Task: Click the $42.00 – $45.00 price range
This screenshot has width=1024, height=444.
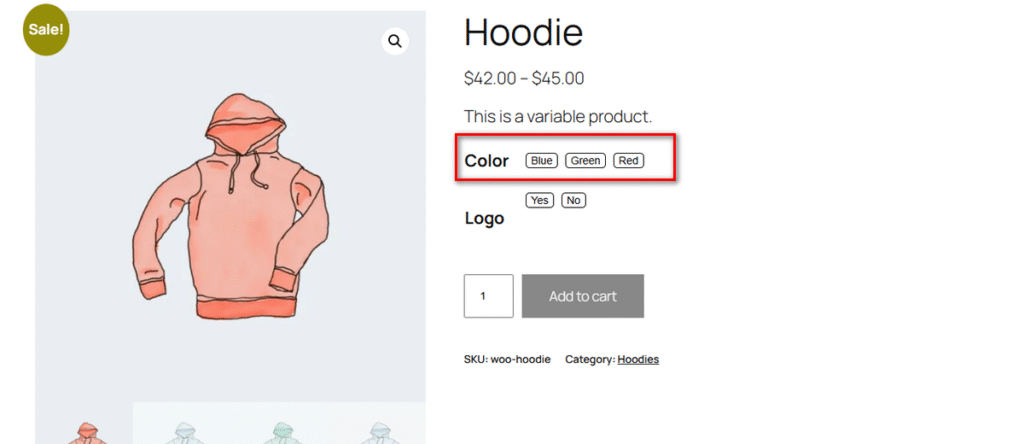Action: 524,78
